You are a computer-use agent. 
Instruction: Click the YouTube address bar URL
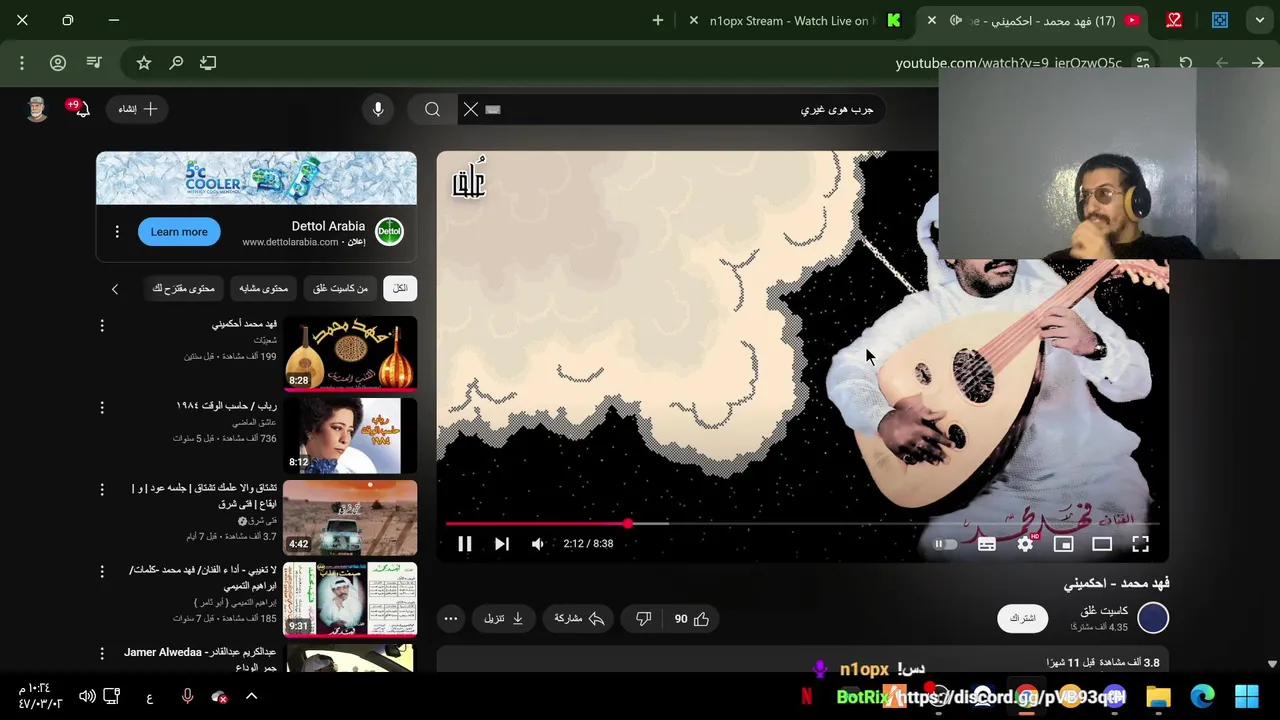pyautogui.click(x=1008, y=63)
